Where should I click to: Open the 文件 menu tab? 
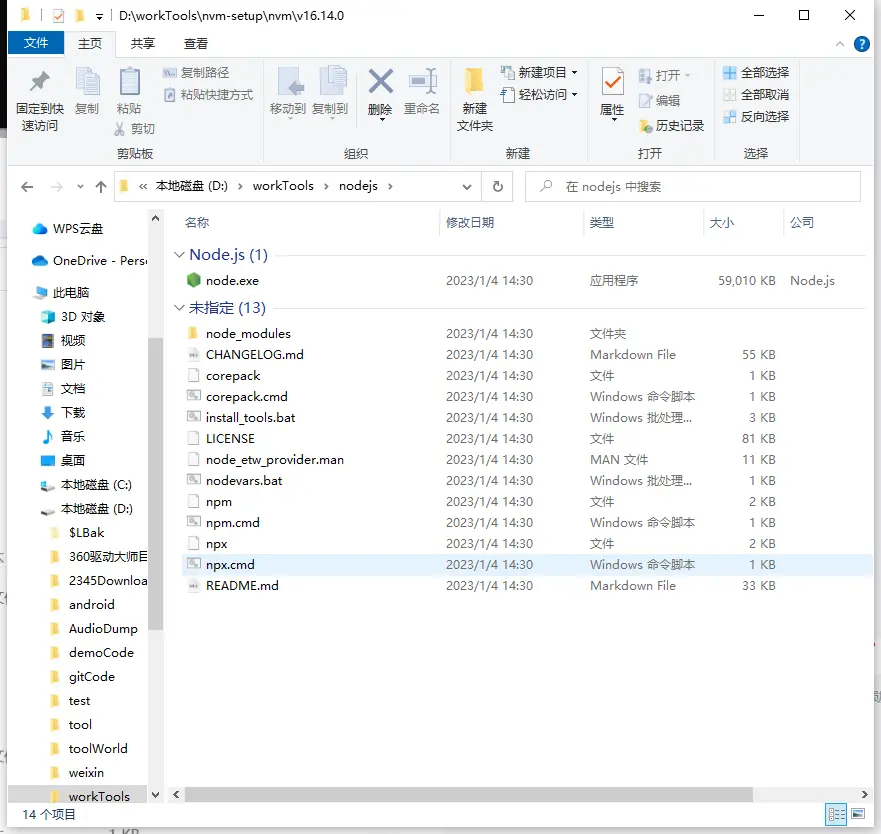36,43
